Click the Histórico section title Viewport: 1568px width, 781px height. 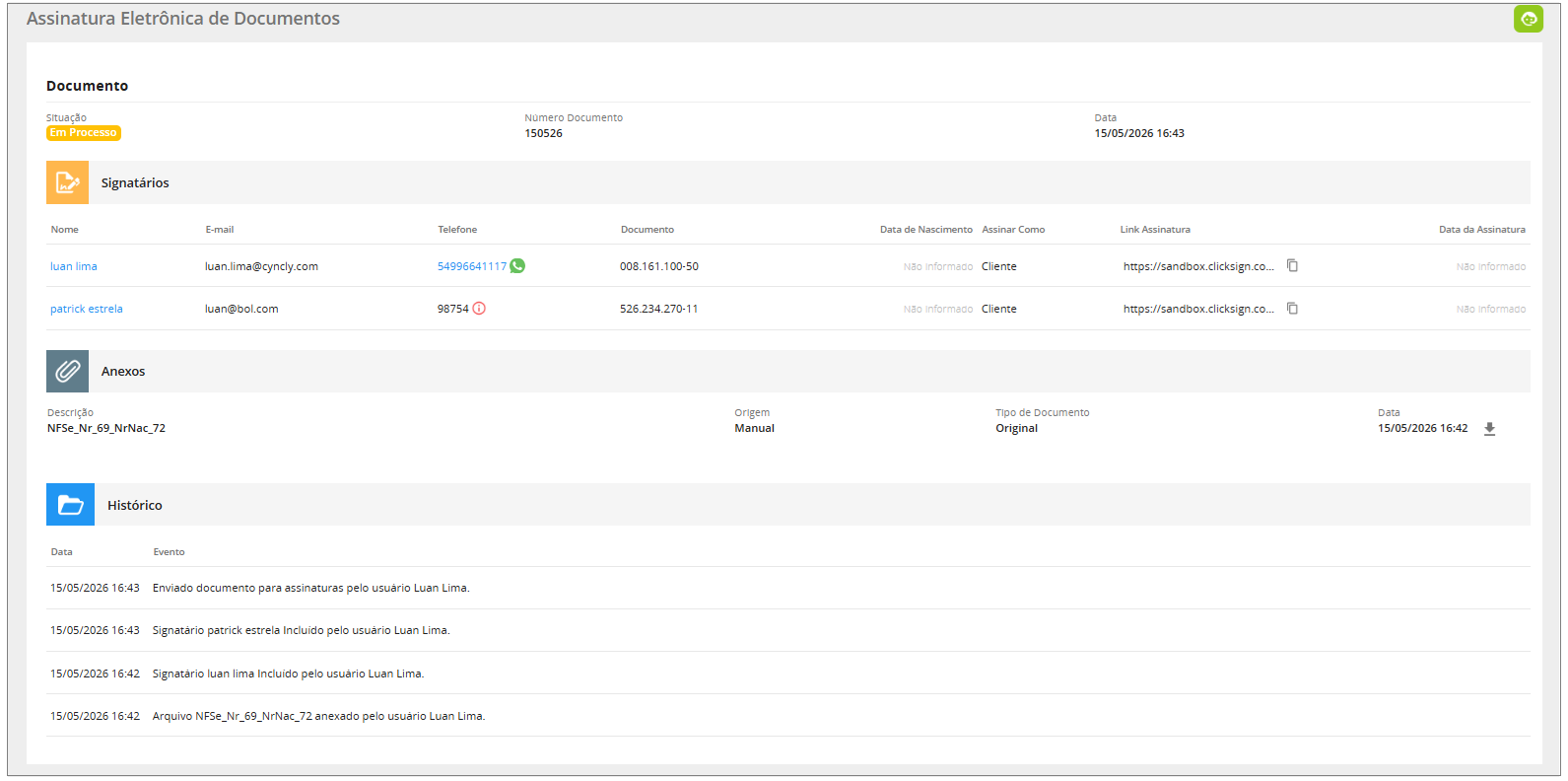click(135, 505)
